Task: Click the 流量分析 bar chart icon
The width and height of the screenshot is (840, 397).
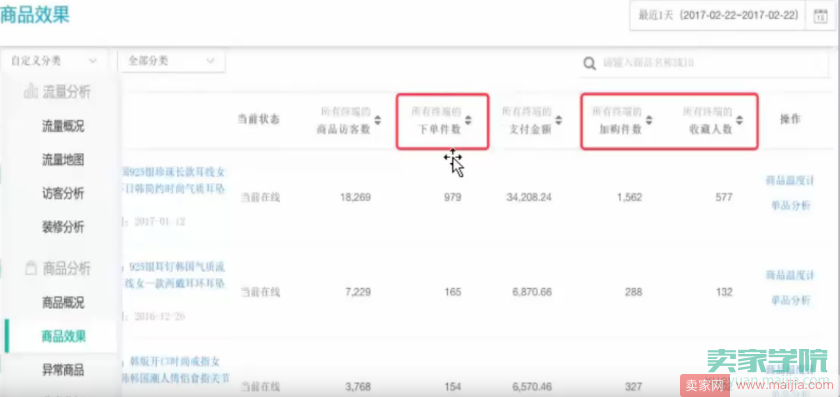Action: (30, 91)
